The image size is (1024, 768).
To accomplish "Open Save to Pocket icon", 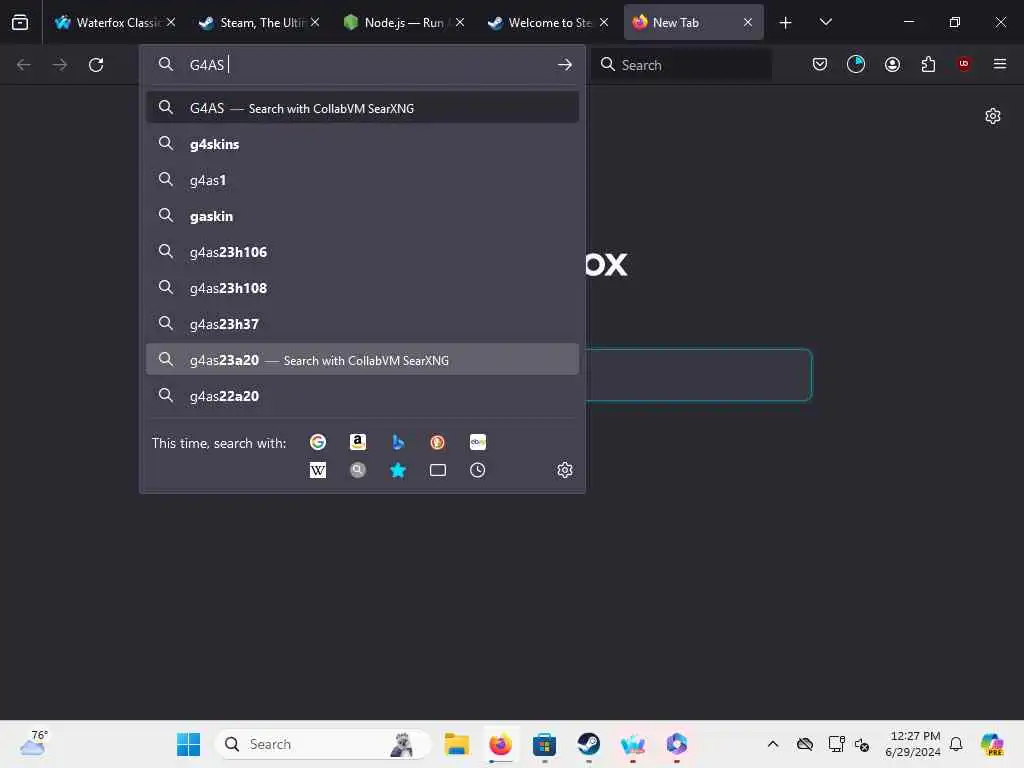I will click(x=820, y=64).
